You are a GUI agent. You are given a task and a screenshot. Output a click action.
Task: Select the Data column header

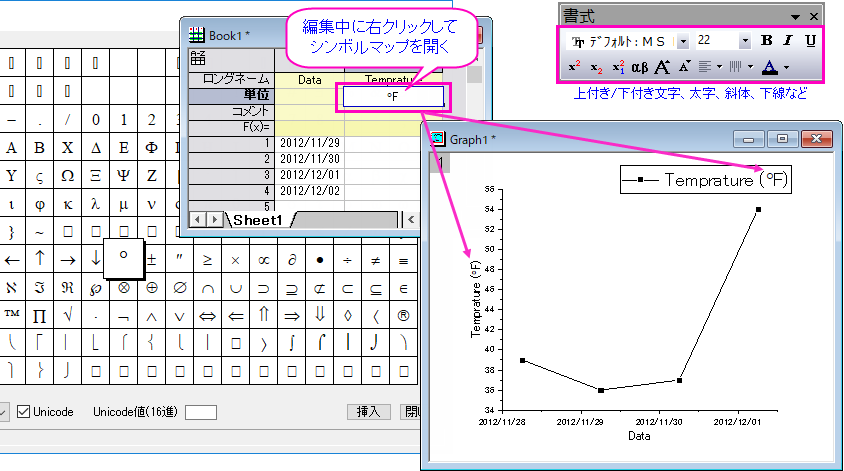[310, 80]
